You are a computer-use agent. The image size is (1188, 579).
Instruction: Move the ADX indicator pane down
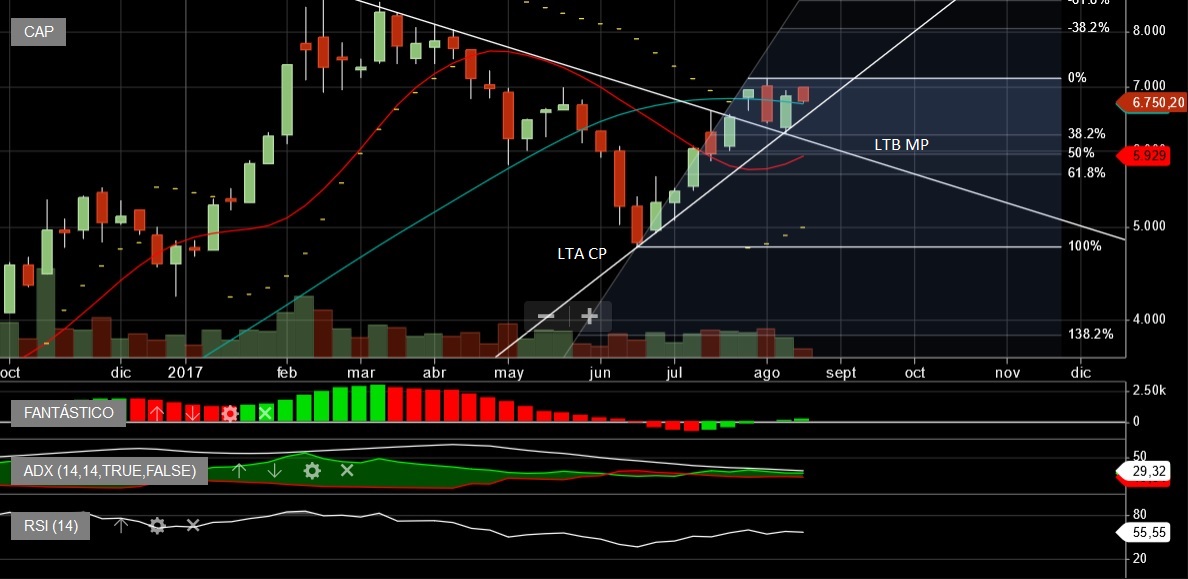[274, 471]
